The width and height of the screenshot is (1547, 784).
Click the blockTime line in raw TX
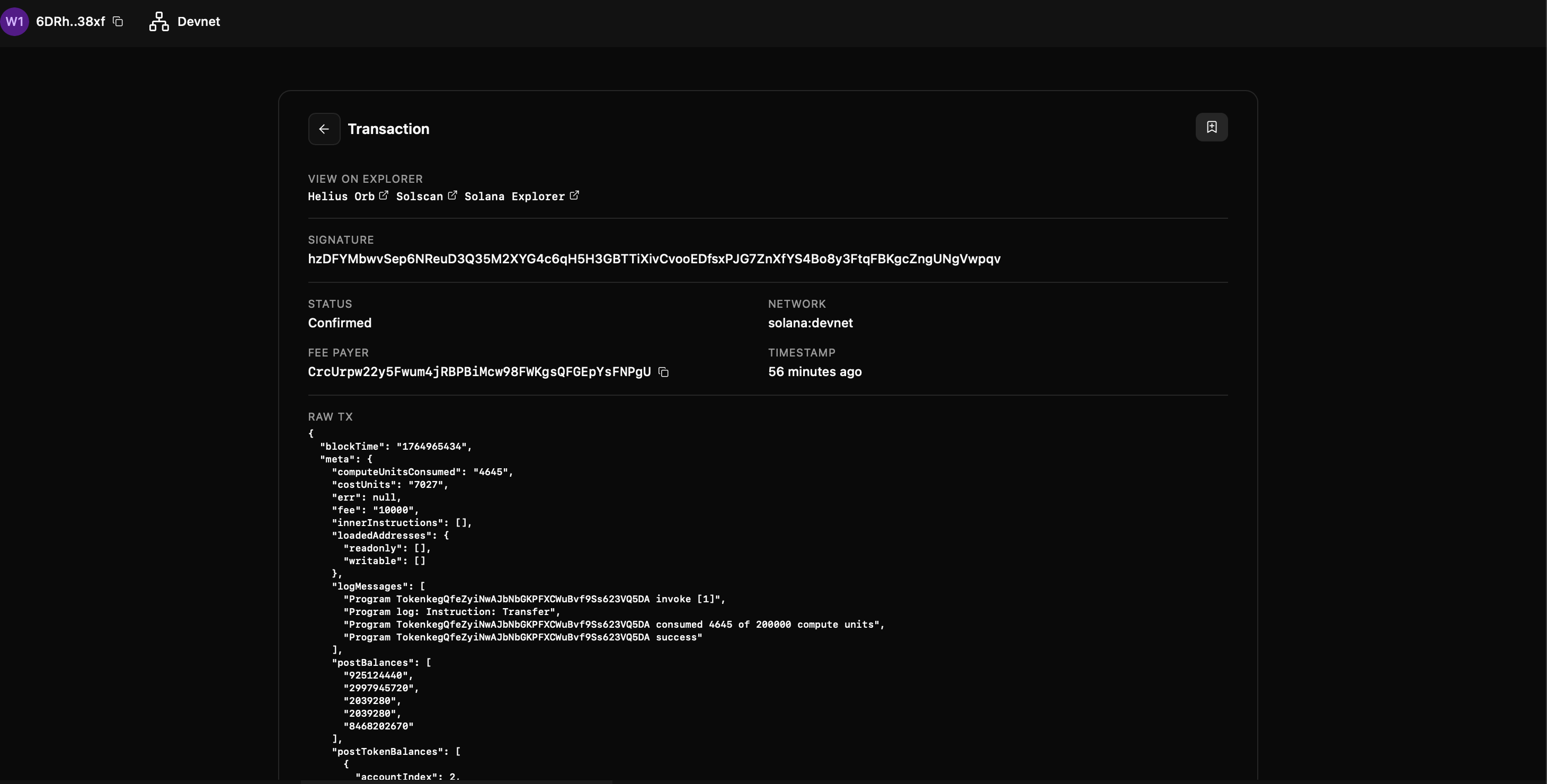point(395,447)
